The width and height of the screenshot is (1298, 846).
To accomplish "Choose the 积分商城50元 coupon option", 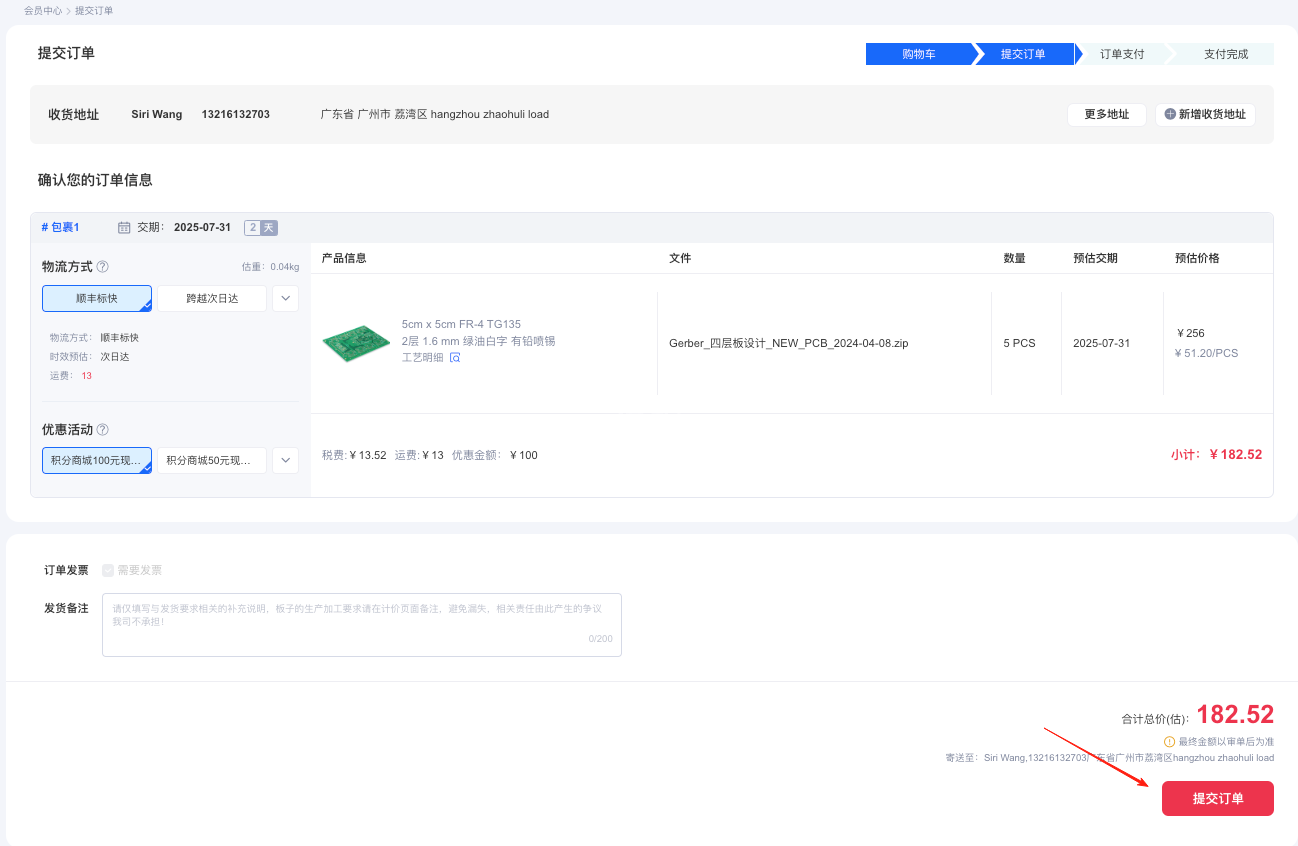I will click(212, 460).
